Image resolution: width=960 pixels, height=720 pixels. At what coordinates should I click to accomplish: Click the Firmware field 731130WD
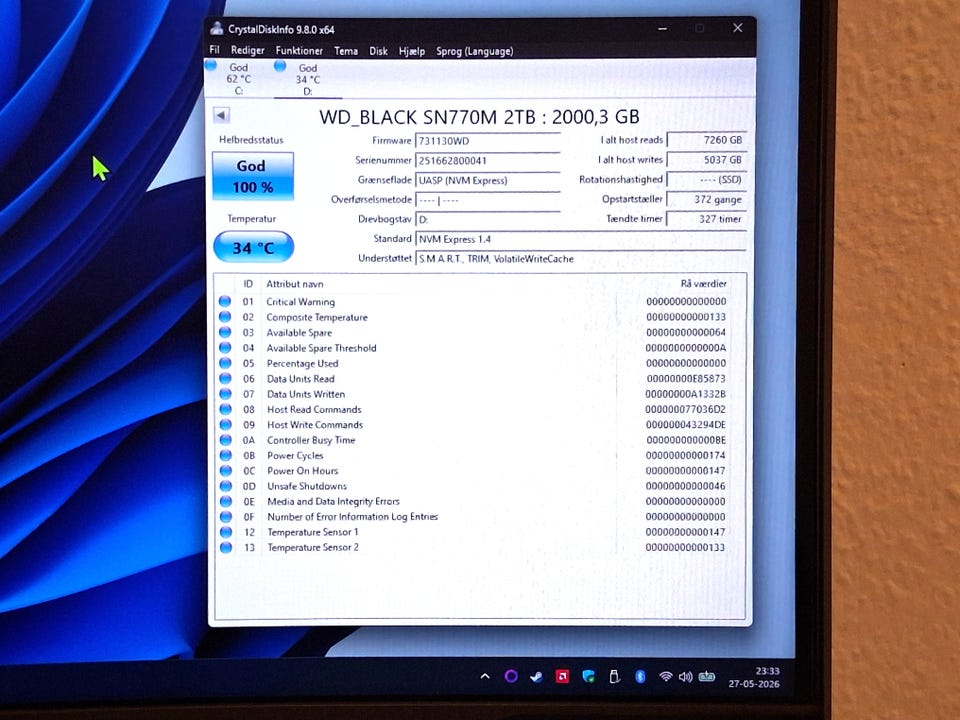tap(488, 141)
